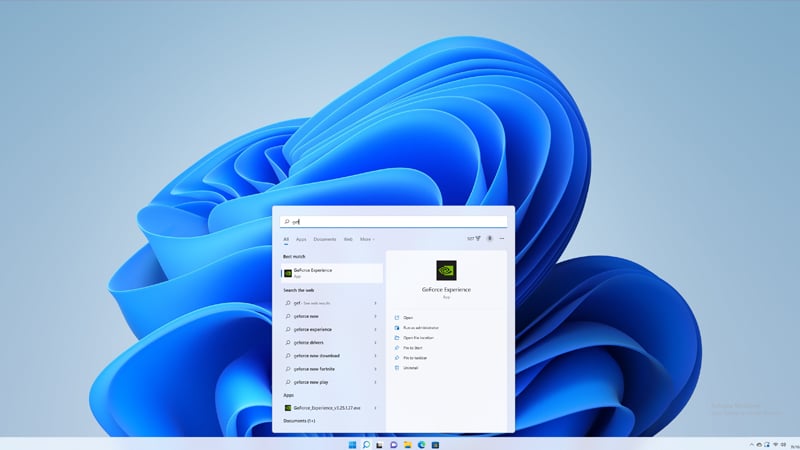Open the Chat icon on the taskbar
Viewport: 800px width, 450px height.
tap(393, 443)
